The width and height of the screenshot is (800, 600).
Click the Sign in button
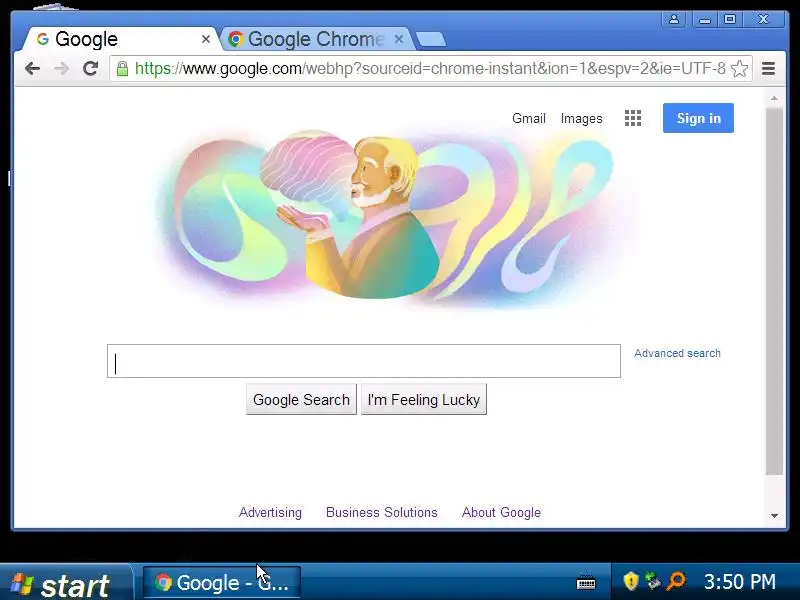(698, 118)
